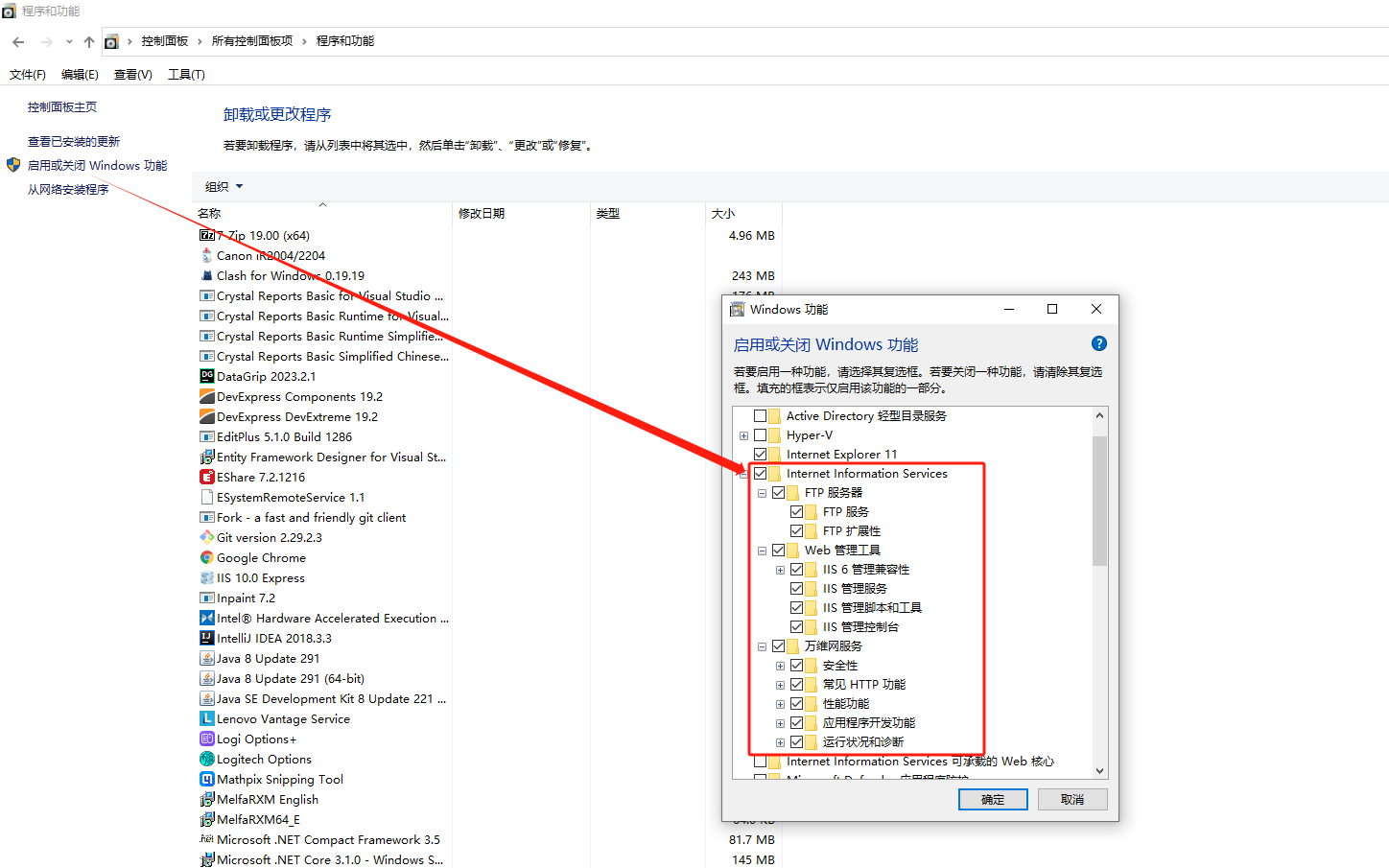Open the help icon in Windows 功能 dialog
1389x868 pixels.
1098,342
